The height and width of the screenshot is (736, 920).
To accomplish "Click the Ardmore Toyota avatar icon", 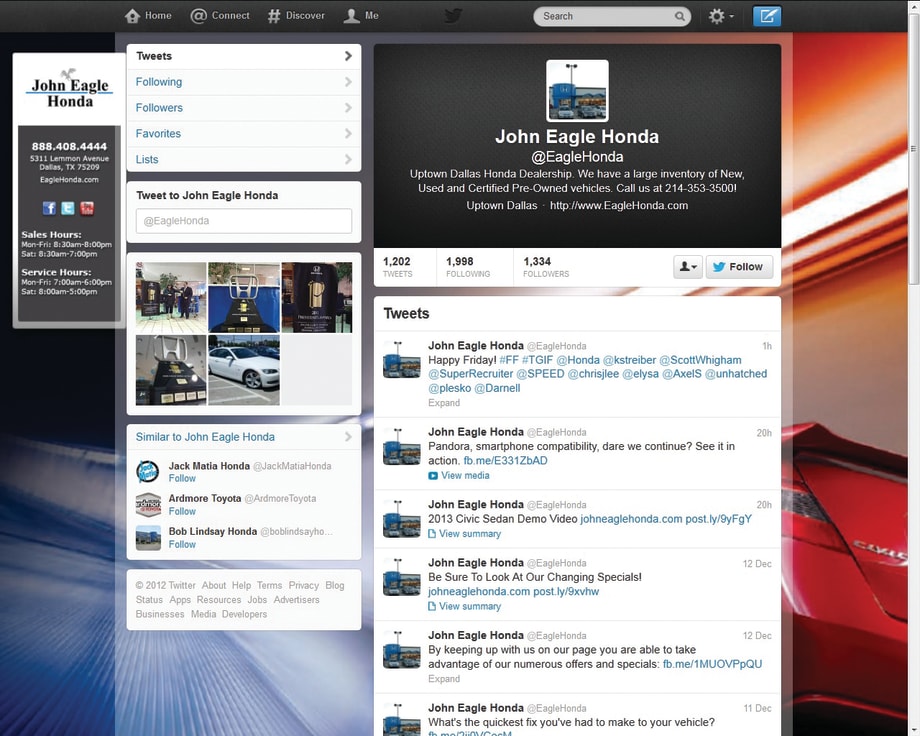I will (x=148, y=505).
